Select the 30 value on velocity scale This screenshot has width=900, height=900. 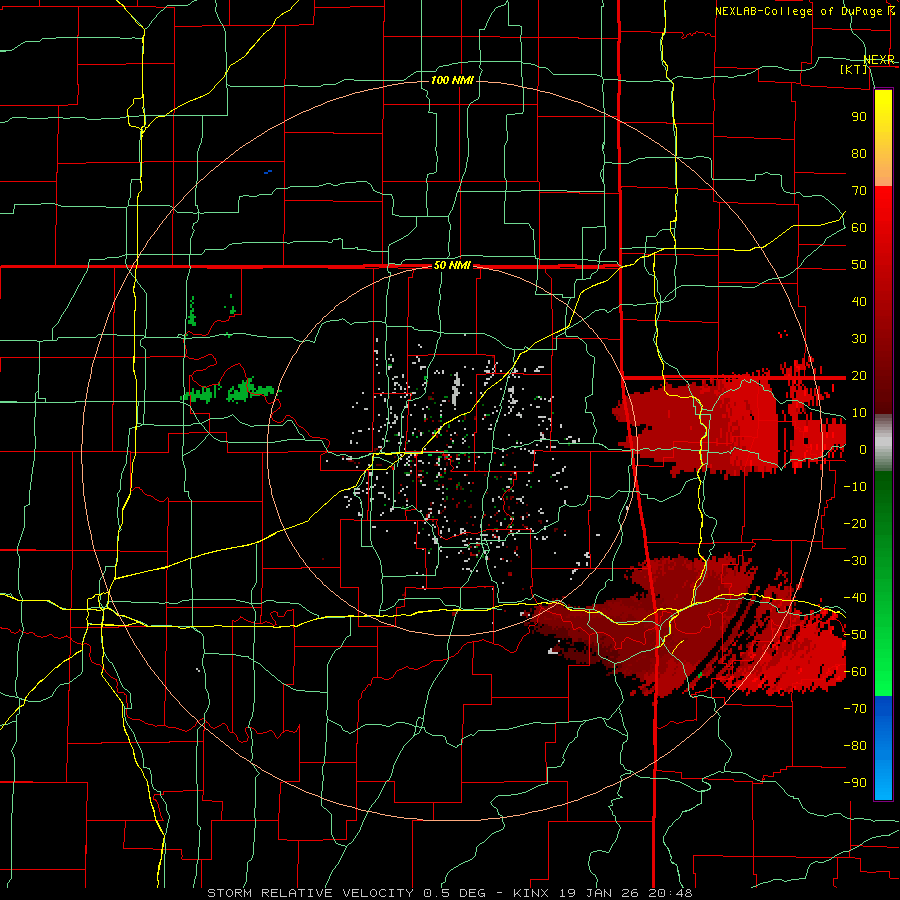859,339
